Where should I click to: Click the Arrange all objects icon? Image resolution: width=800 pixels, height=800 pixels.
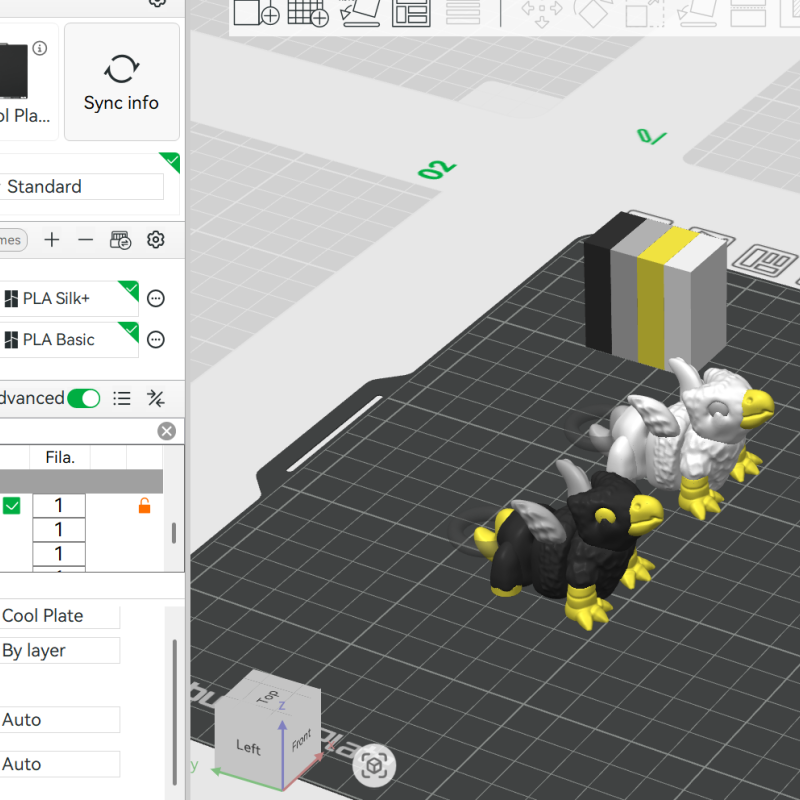[x=413, y=13]
